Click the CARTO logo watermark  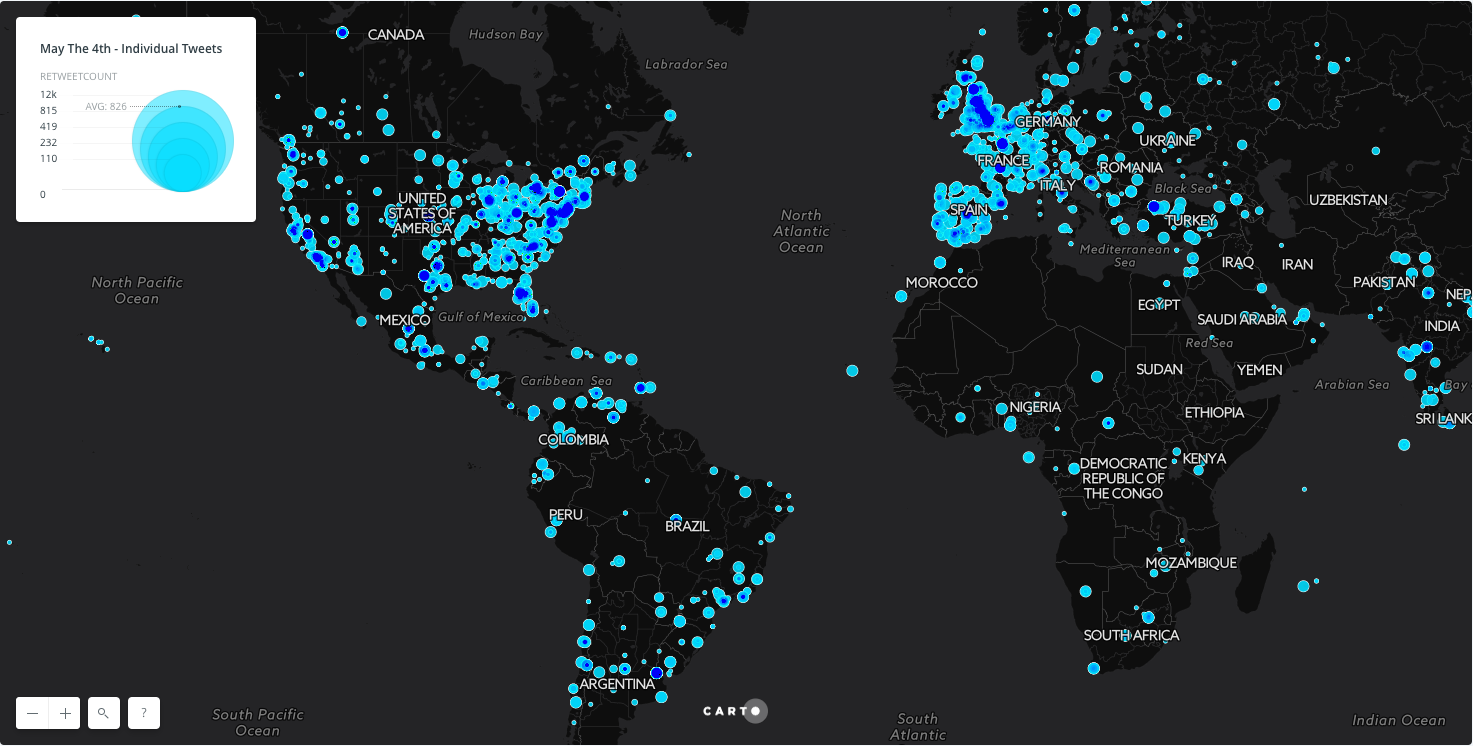click(x=734, y=711)
